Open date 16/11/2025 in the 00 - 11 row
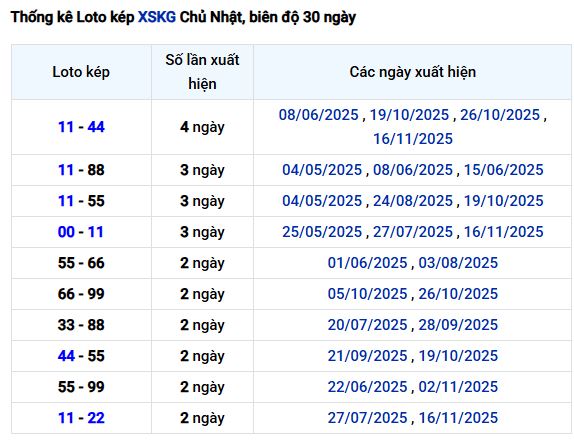 click(x=504, y=232)
